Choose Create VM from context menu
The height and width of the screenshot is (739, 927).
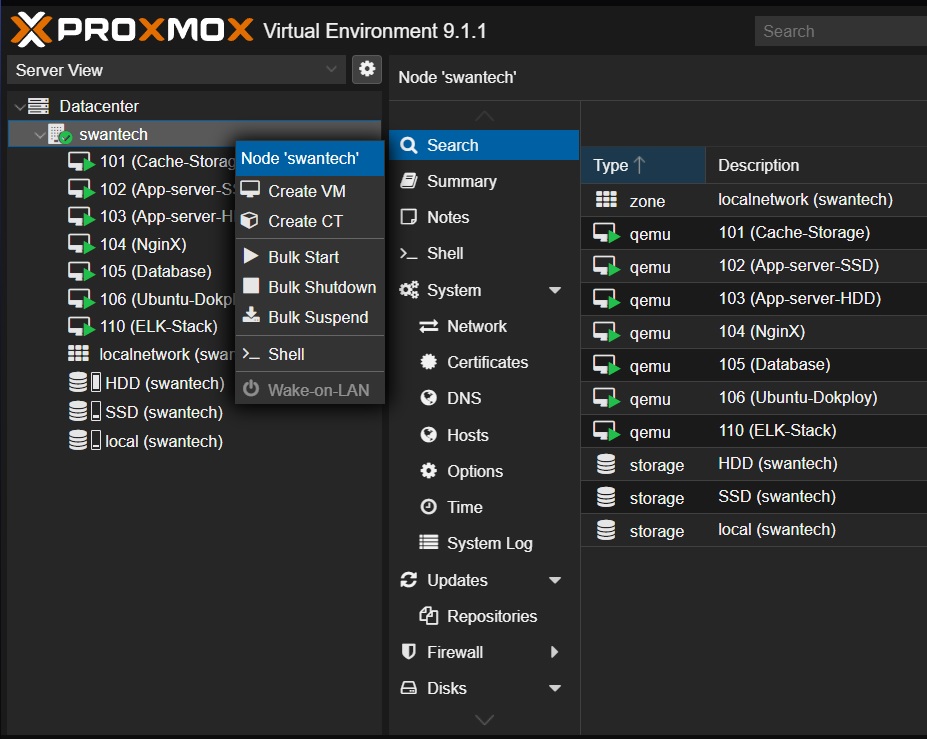(x=310, y=191)
